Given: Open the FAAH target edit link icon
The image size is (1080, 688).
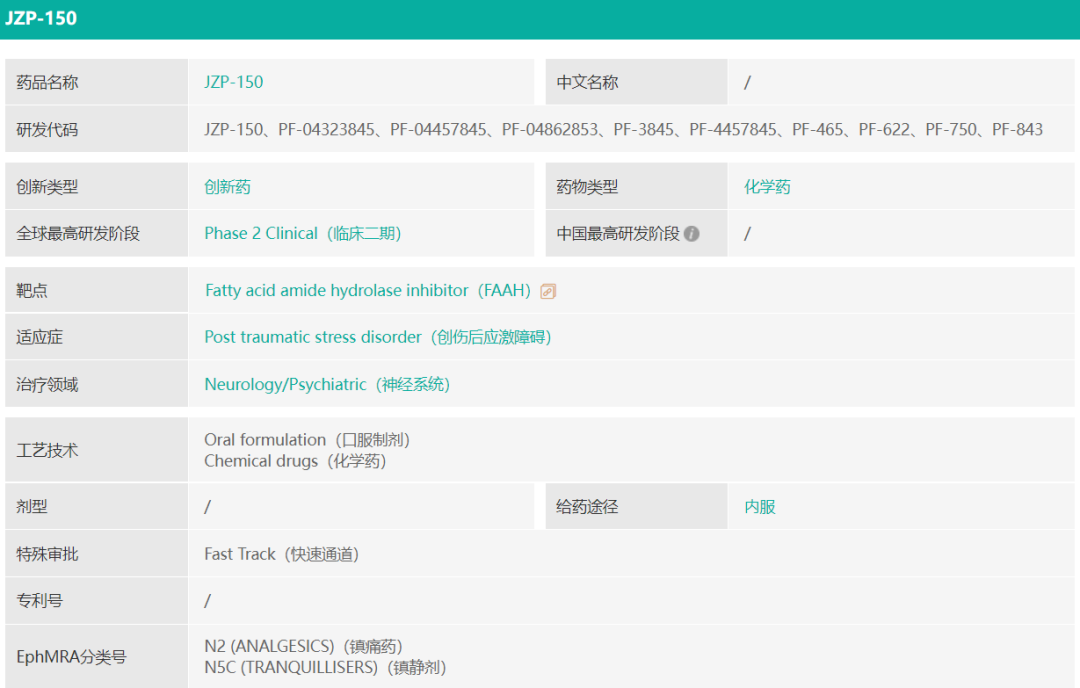Looking at the screenshot, I should 548,291.
